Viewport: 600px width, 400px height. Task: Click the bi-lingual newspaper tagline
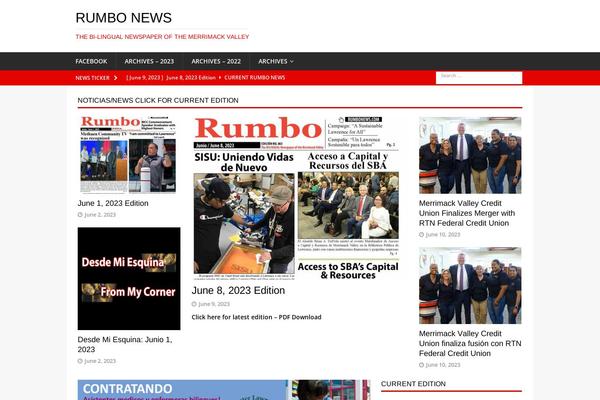coord(162,37)
